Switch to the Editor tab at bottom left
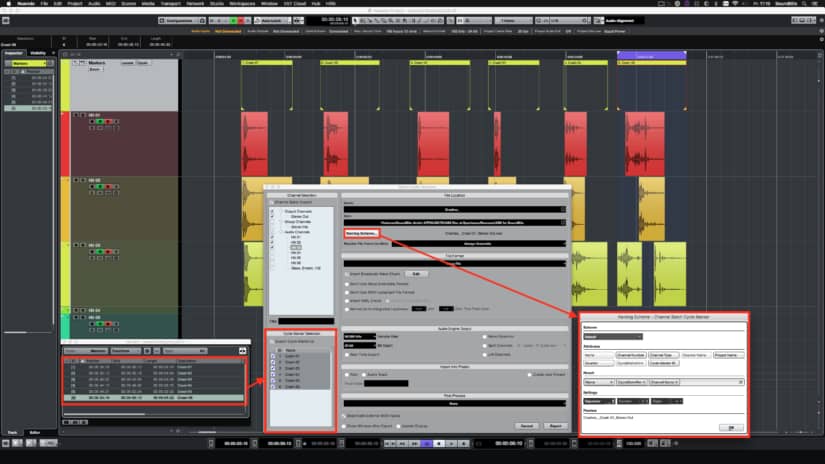The image size is (825, 464). (35, 432)
